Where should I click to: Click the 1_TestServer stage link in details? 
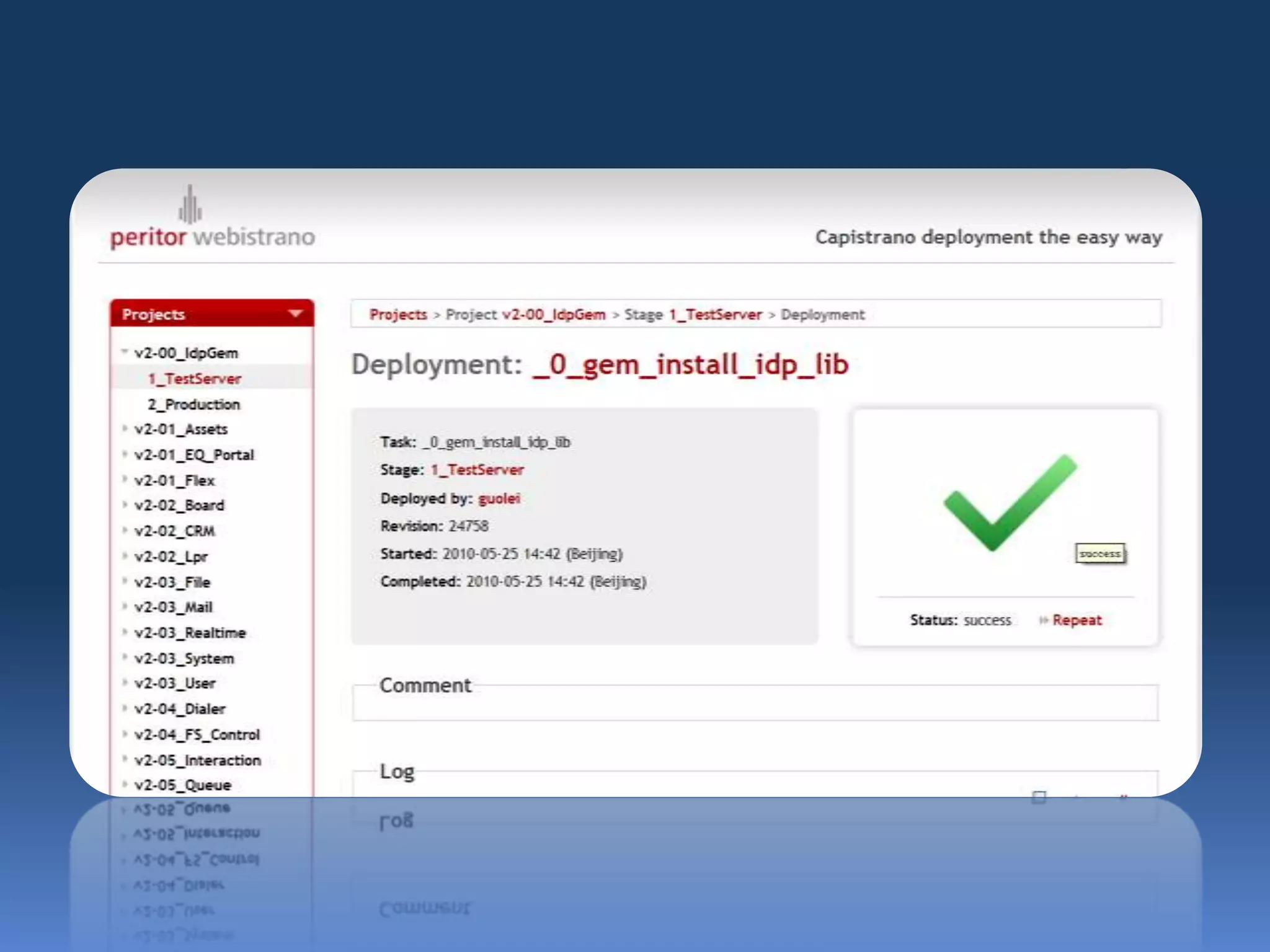[x=477, y=470]
